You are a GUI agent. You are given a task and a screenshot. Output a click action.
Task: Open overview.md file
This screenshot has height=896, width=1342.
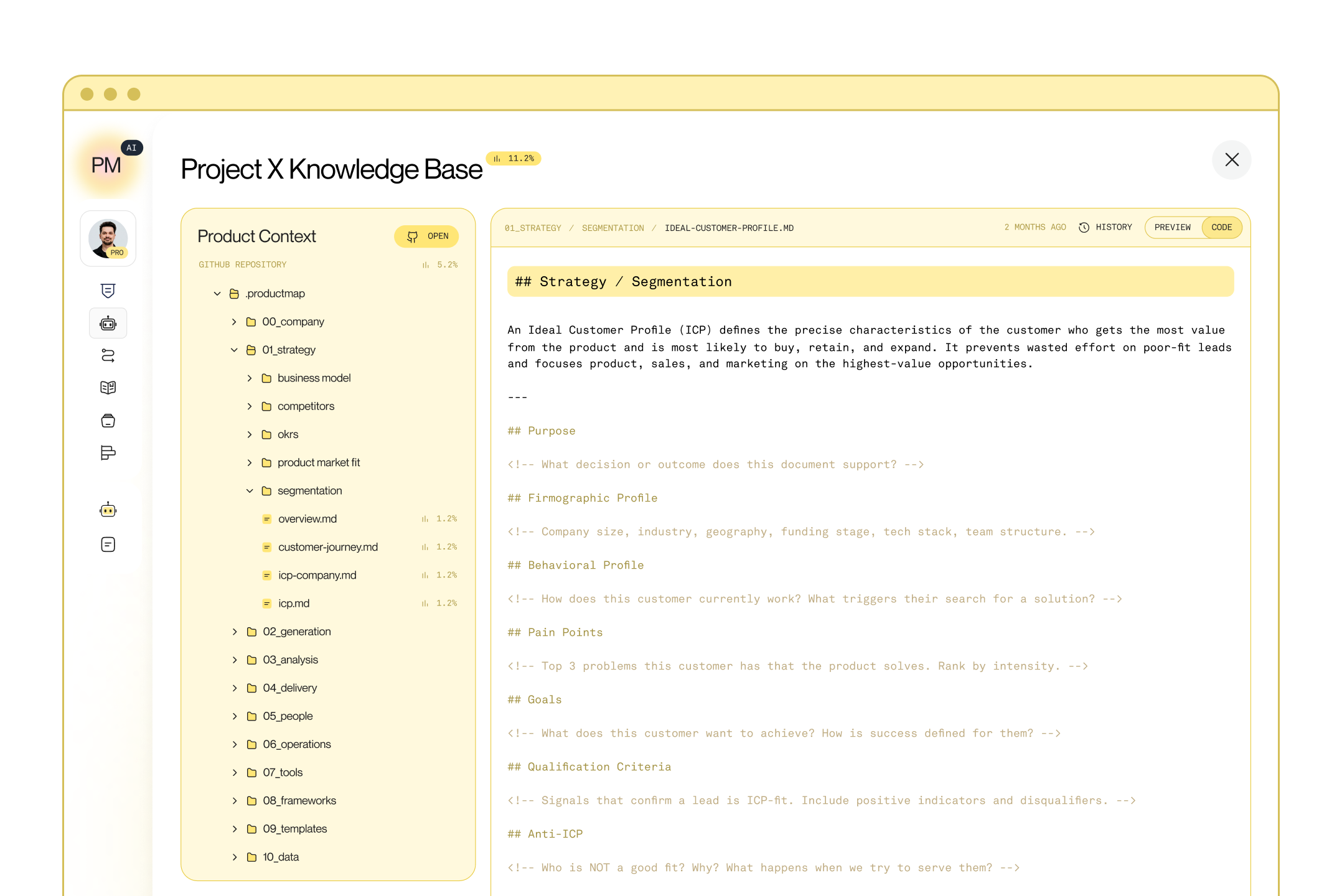tap(307, 519)
